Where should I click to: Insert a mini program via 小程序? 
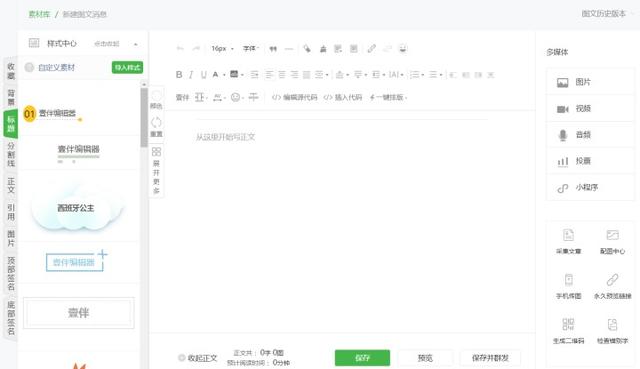tap(590, 187)
